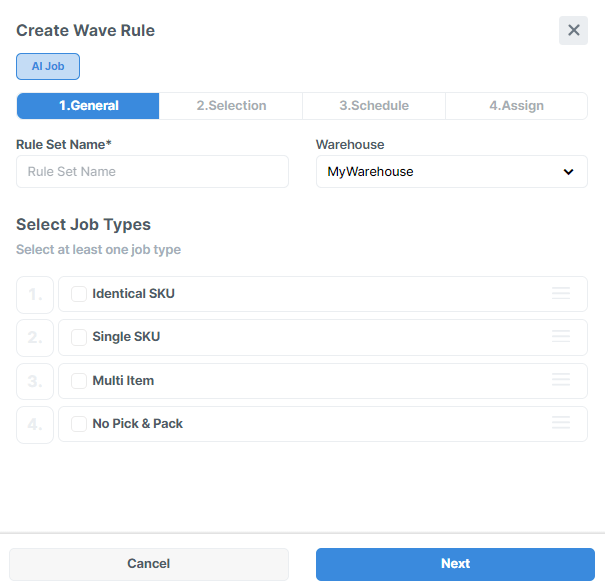The image size is (605, 588).
Task: Open the Warehouse dropdown showing MyWarehouse
Action: click(x=451, y=172)
